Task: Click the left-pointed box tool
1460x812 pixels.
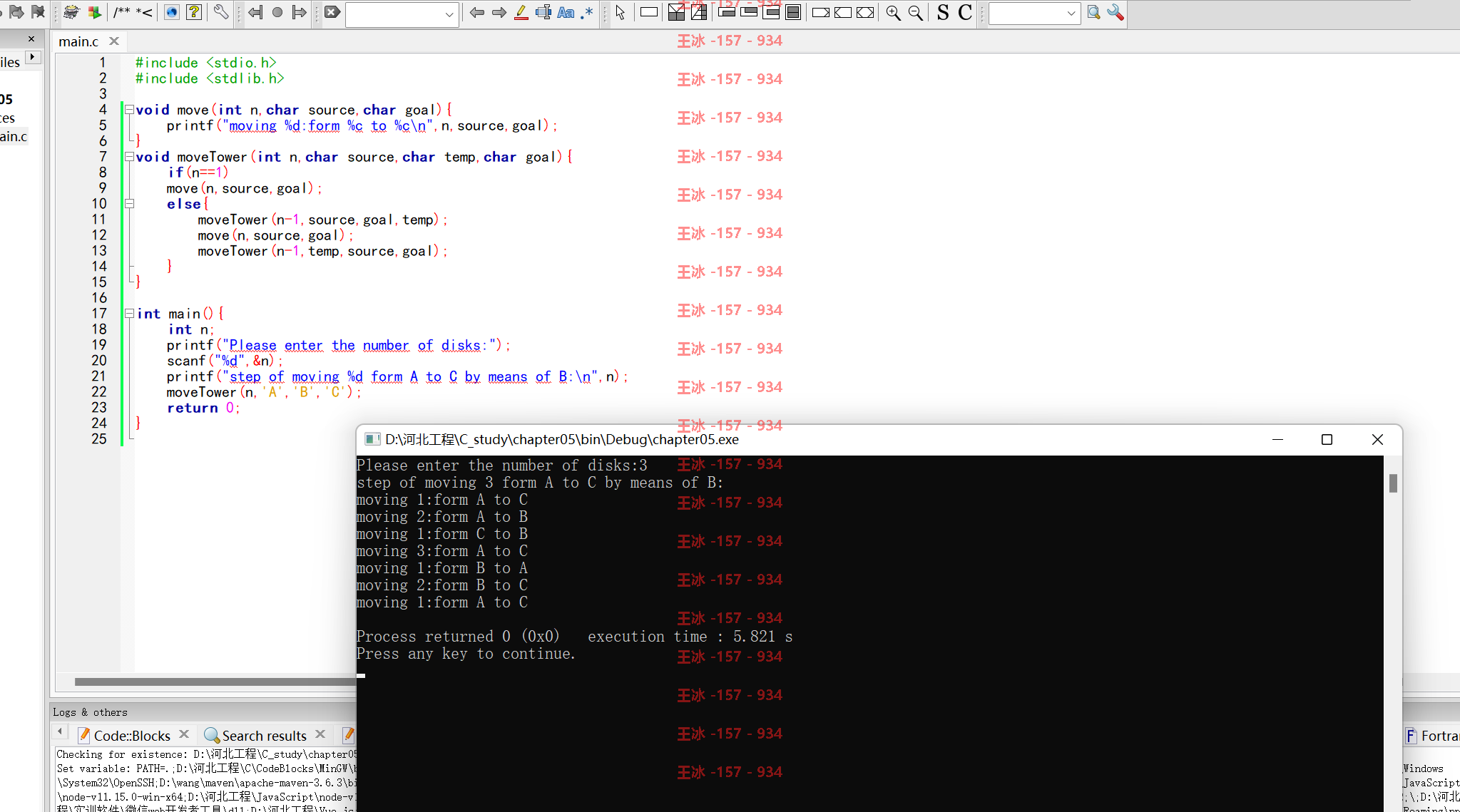Action: [x=843, y=12]
